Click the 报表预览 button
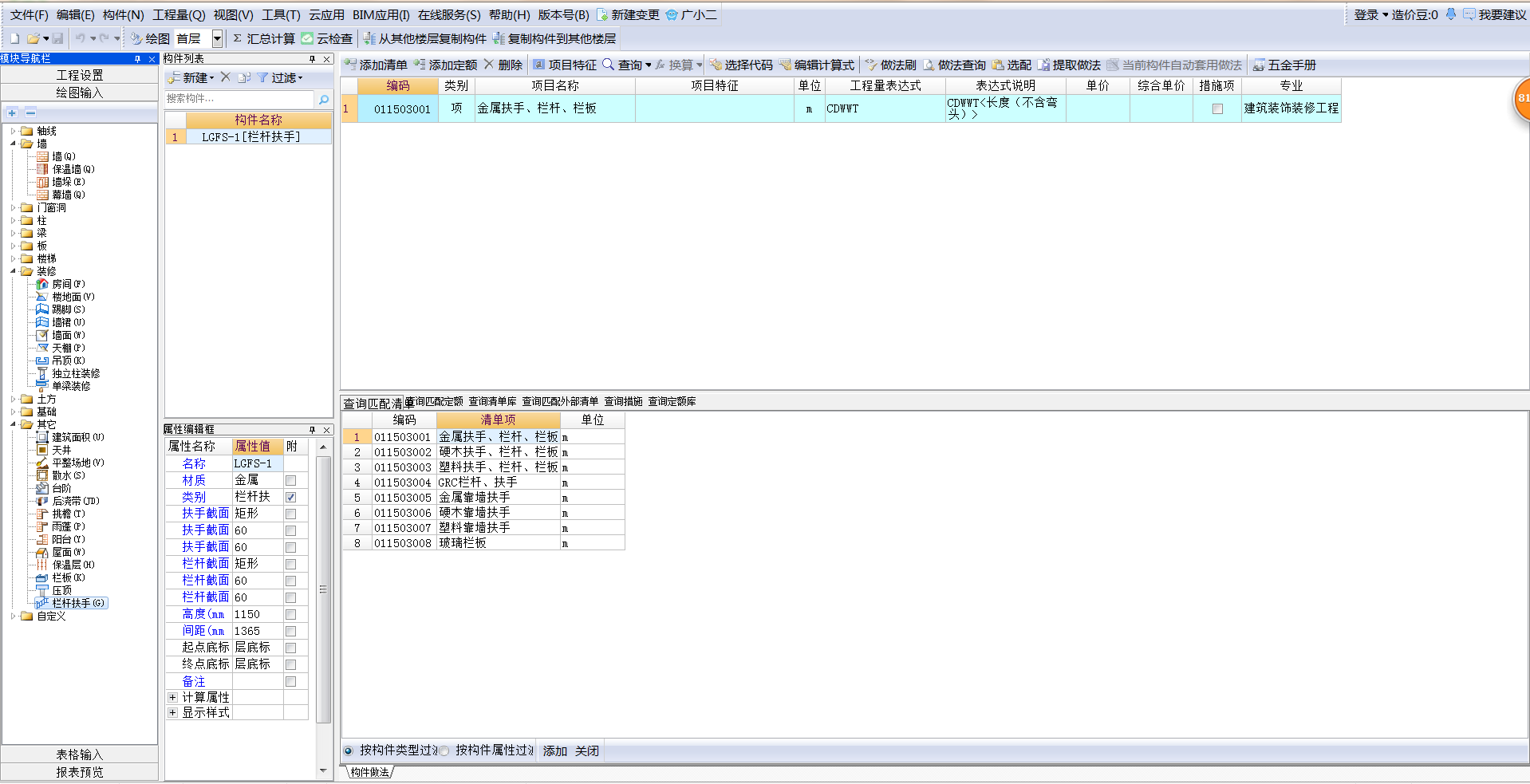This screenshot has width=1530, height=784. pos(80,772)
